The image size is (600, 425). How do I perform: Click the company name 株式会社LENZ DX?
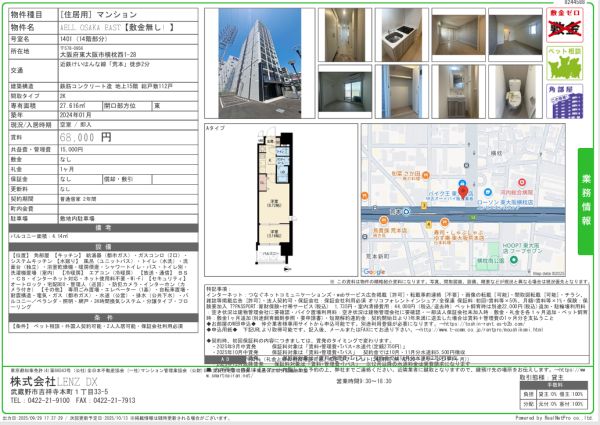click(54, 381)
